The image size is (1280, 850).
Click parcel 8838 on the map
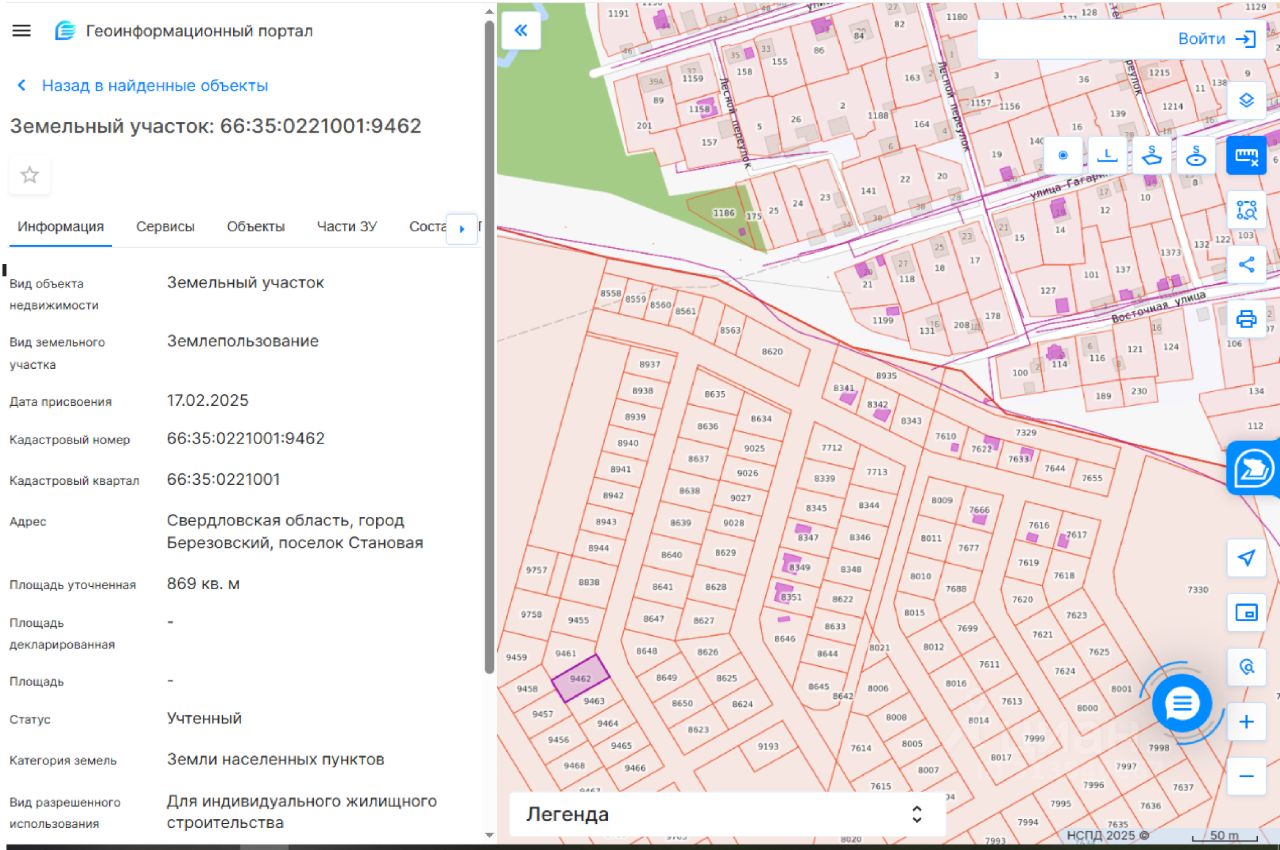[589, 582]
